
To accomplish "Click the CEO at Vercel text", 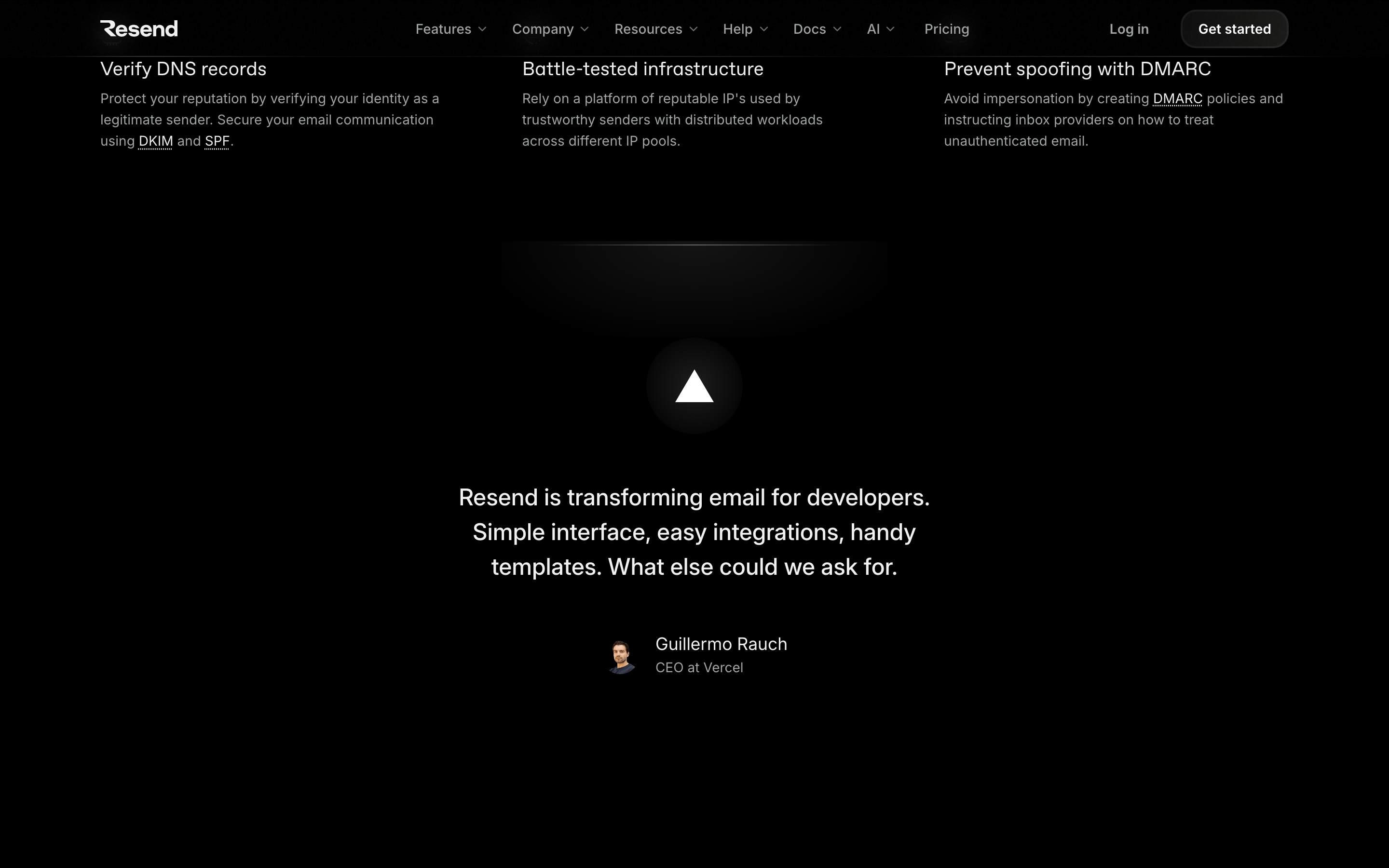I will 699,668.
